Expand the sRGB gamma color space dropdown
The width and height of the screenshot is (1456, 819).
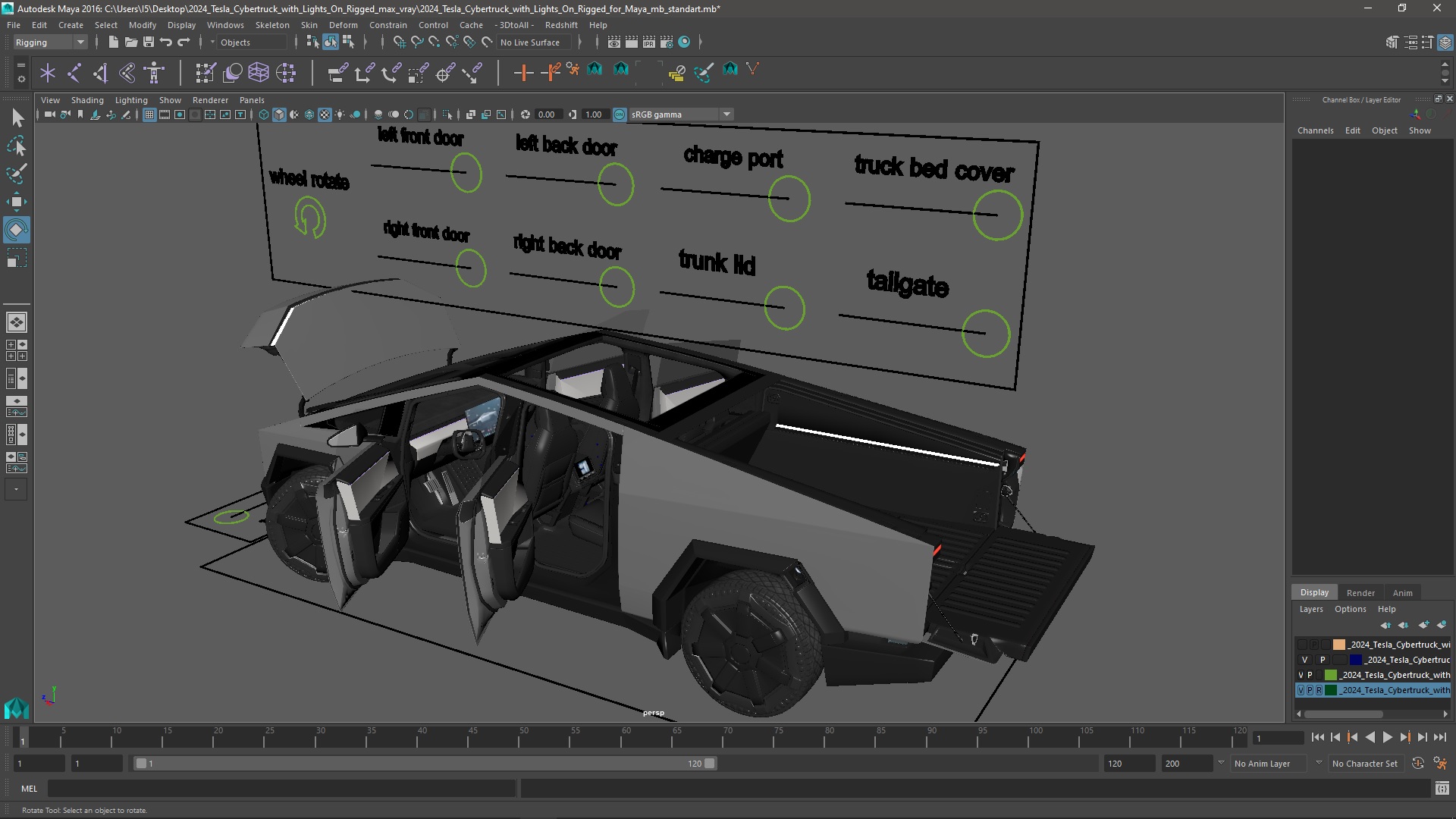click(x=726, y=115)
